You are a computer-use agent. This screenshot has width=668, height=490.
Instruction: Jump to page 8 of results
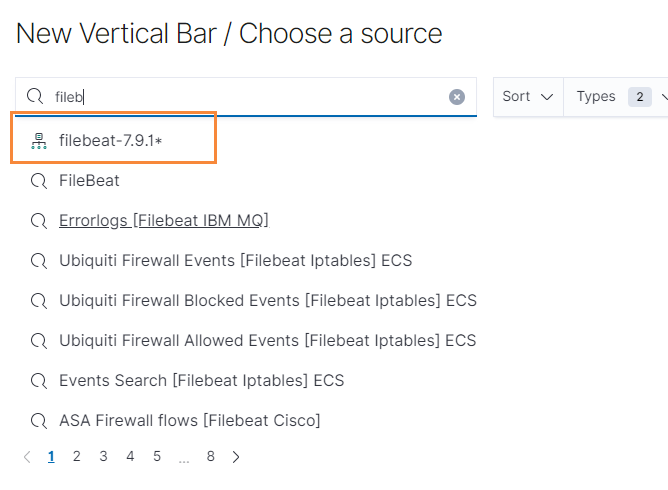210,457
